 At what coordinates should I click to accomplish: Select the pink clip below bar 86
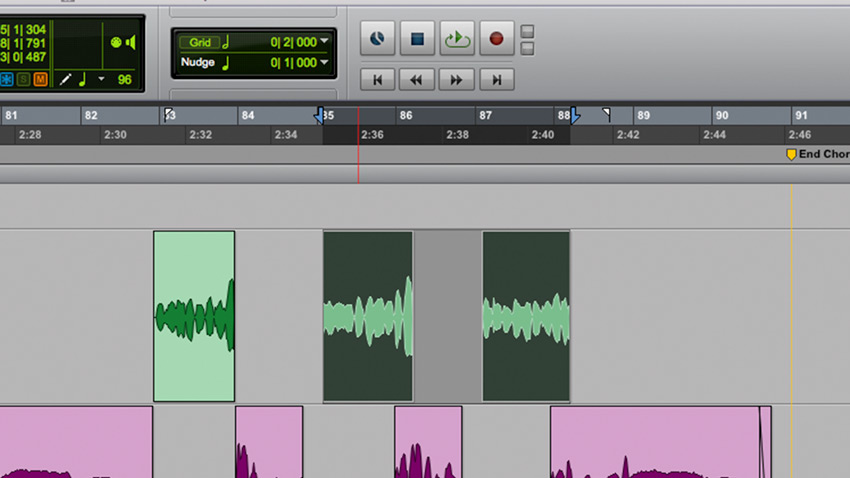pos(428,442)
